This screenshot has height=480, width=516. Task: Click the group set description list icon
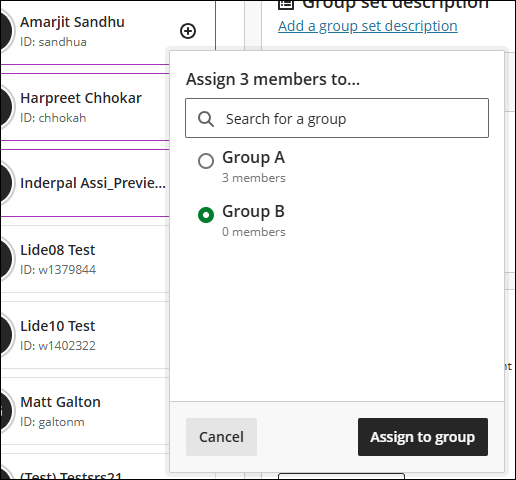286,4
